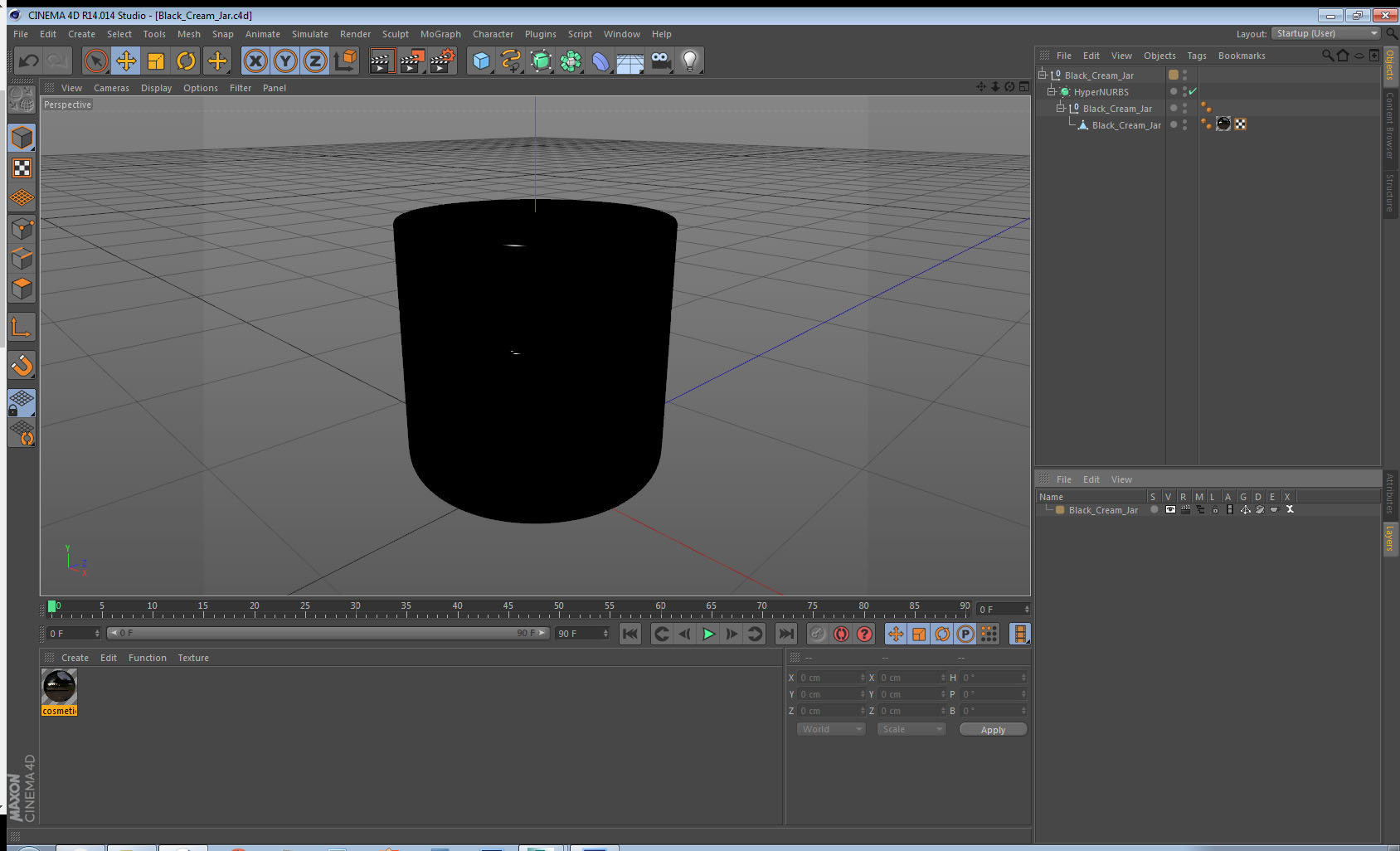
Task: Activate the Move tool in top toolbar
Action: 126,61
